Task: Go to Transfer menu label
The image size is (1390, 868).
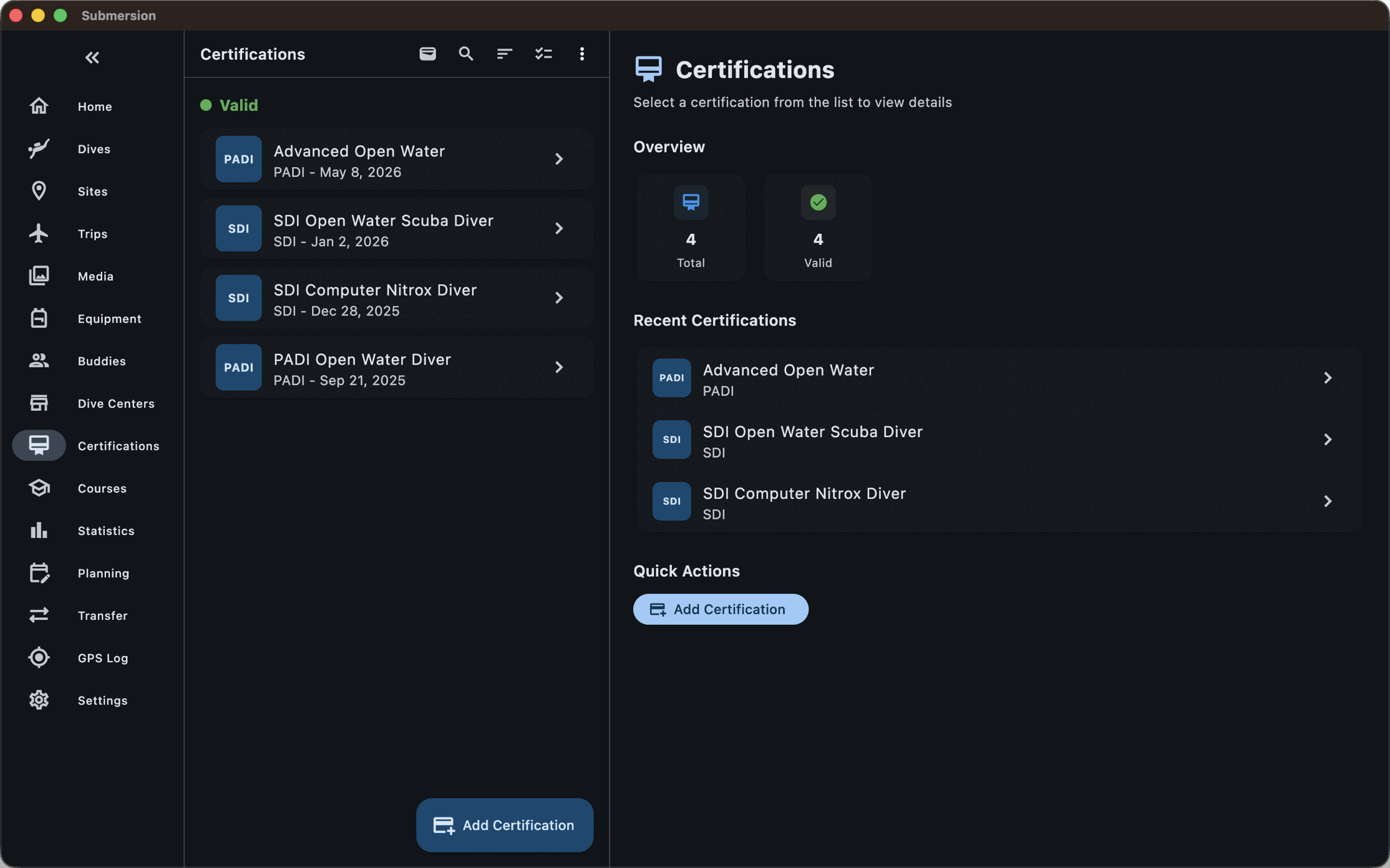Action: (x=103, y=615)
